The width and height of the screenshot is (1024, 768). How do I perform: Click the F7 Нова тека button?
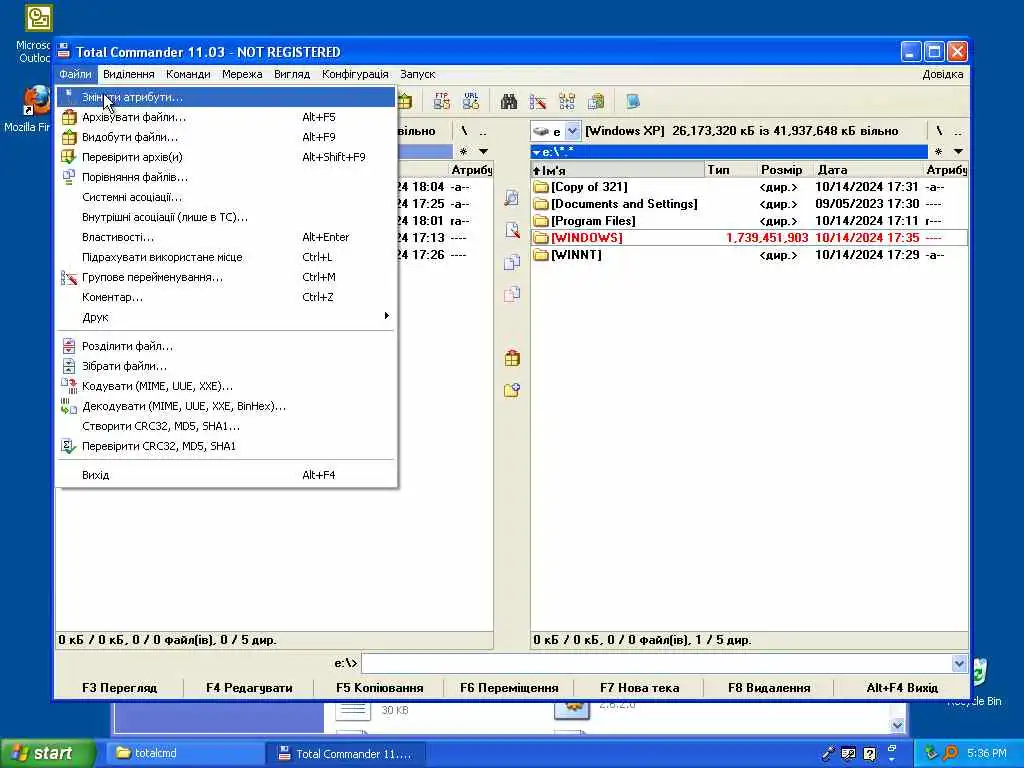point(639,688)
